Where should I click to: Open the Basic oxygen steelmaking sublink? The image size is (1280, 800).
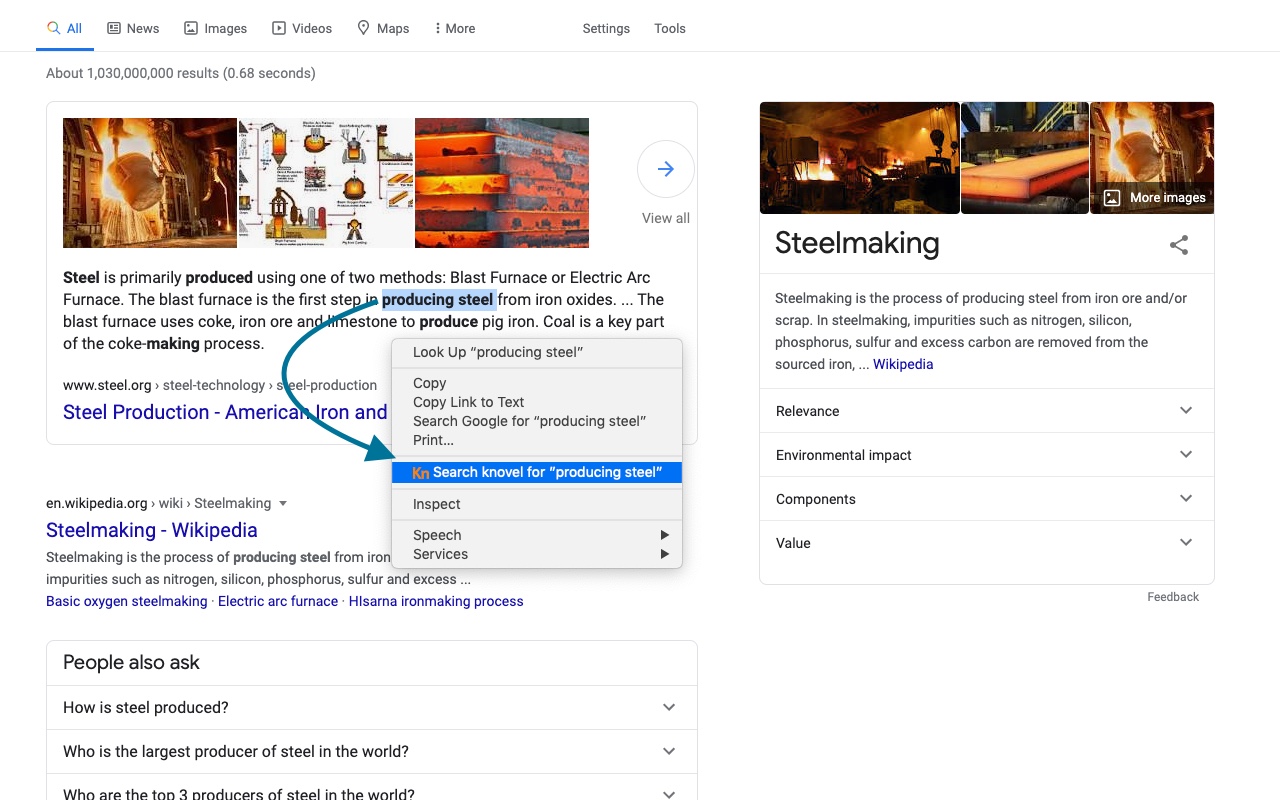127,601
